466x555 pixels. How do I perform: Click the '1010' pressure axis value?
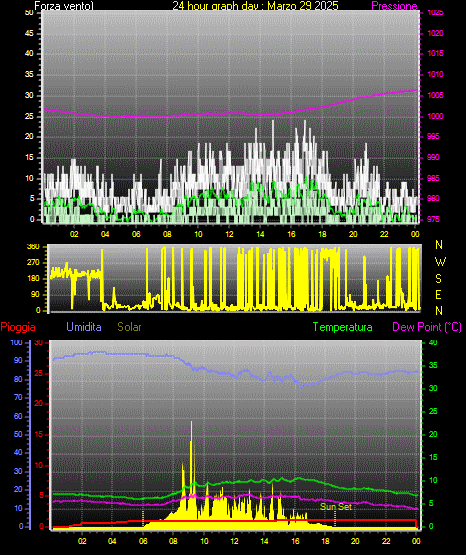coord(435,74)
